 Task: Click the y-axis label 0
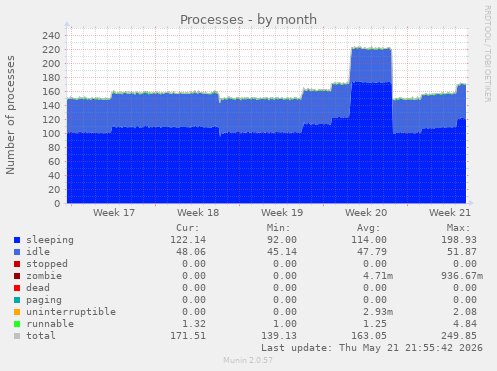(57, 203)
